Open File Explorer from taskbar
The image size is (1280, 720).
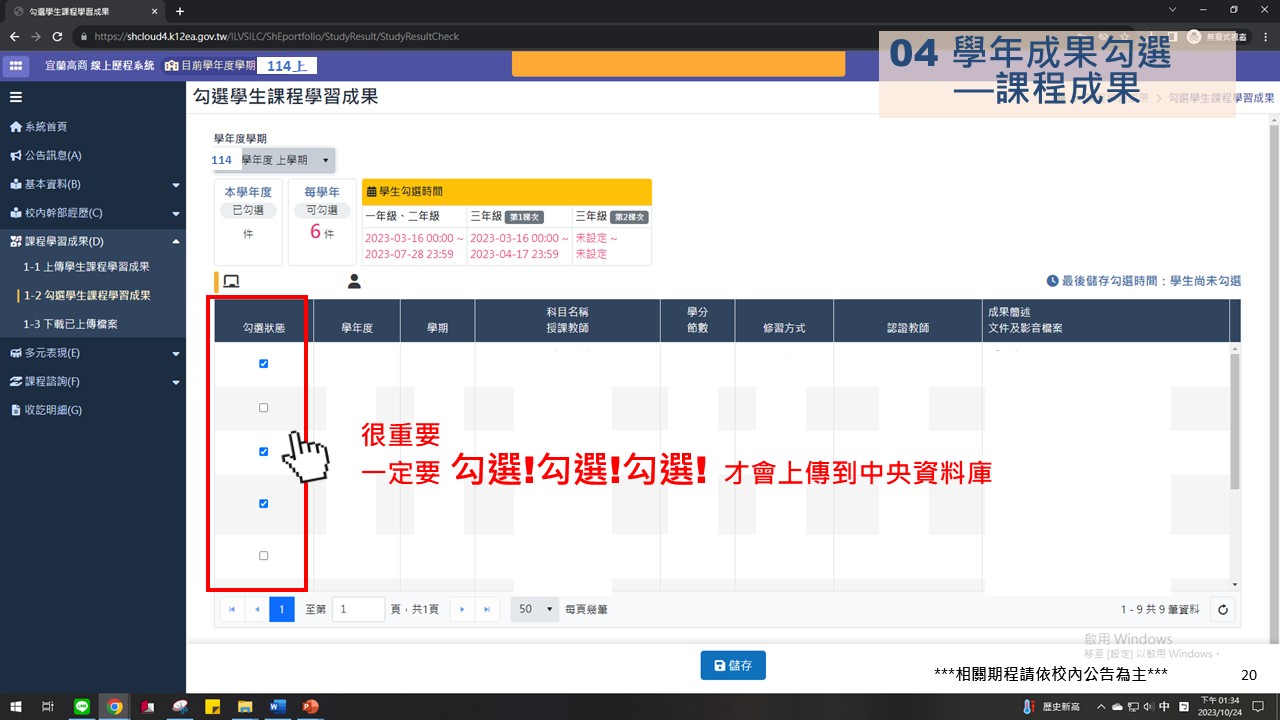[244, 706]
